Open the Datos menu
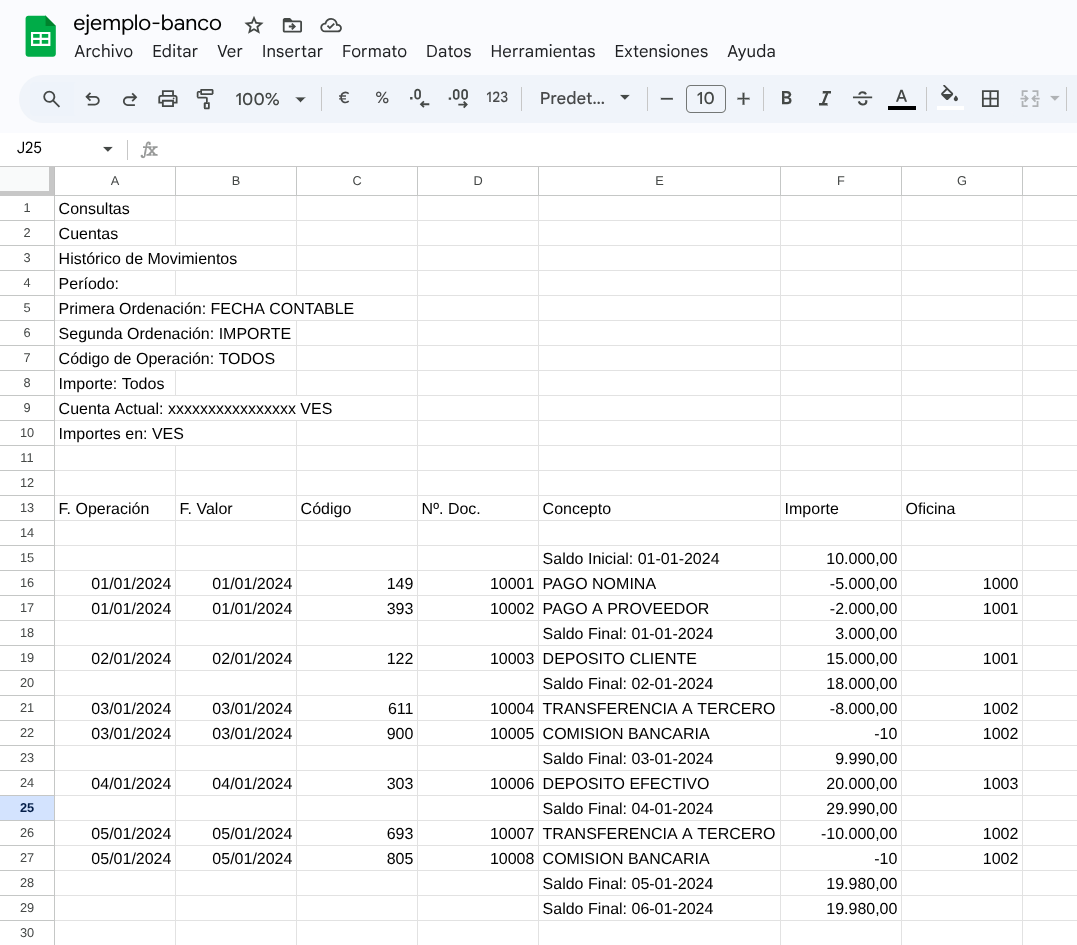The height and width of the screenshot is (945, 1077). click(x=448, y=52)
